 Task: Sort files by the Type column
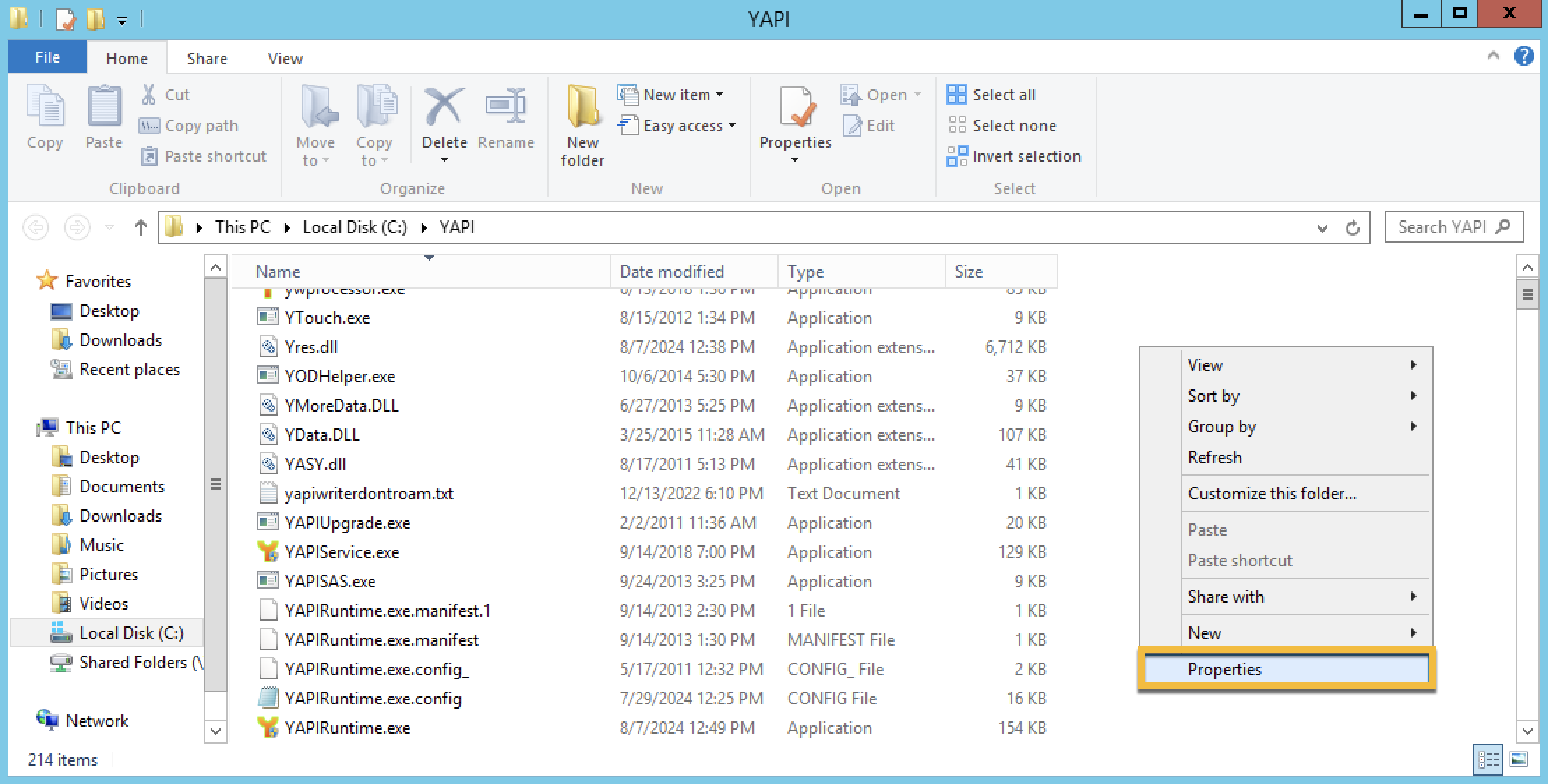click(x=862, y=271)
